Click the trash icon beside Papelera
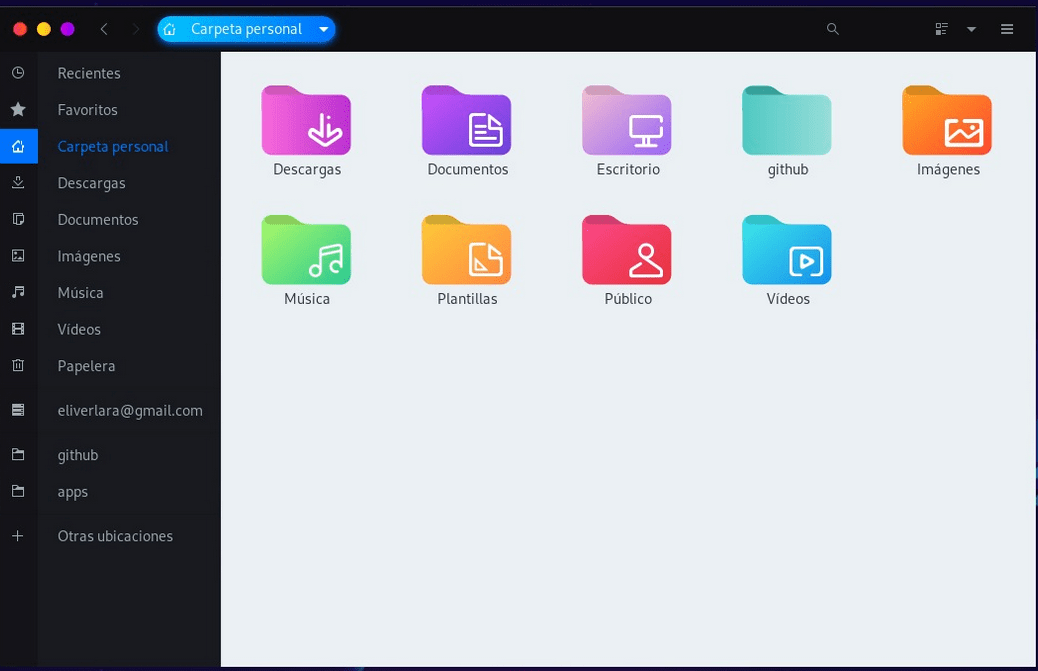Screen dimensions: 1038x671 tap(19, 365)
